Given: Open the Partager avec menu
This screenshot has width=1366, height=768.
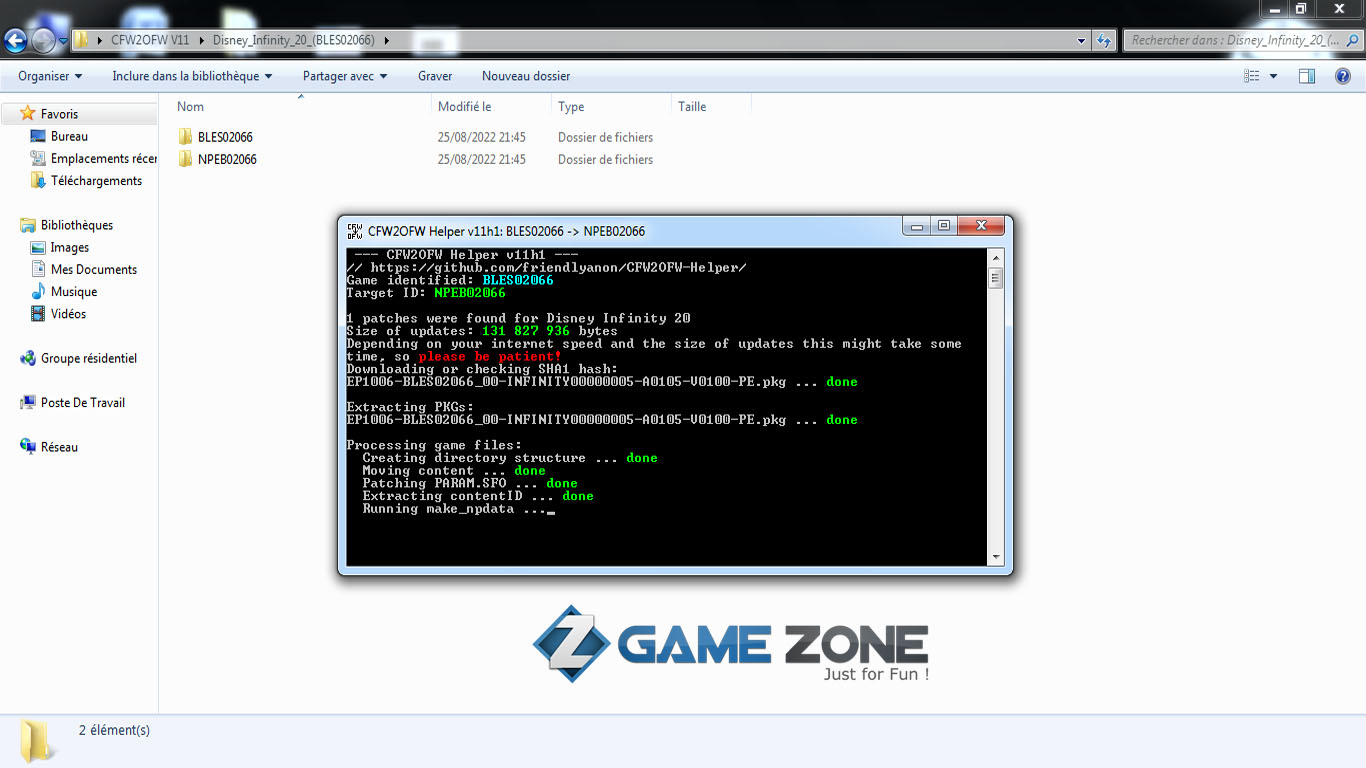Looking at the screenshot, I should pos(345,76).
